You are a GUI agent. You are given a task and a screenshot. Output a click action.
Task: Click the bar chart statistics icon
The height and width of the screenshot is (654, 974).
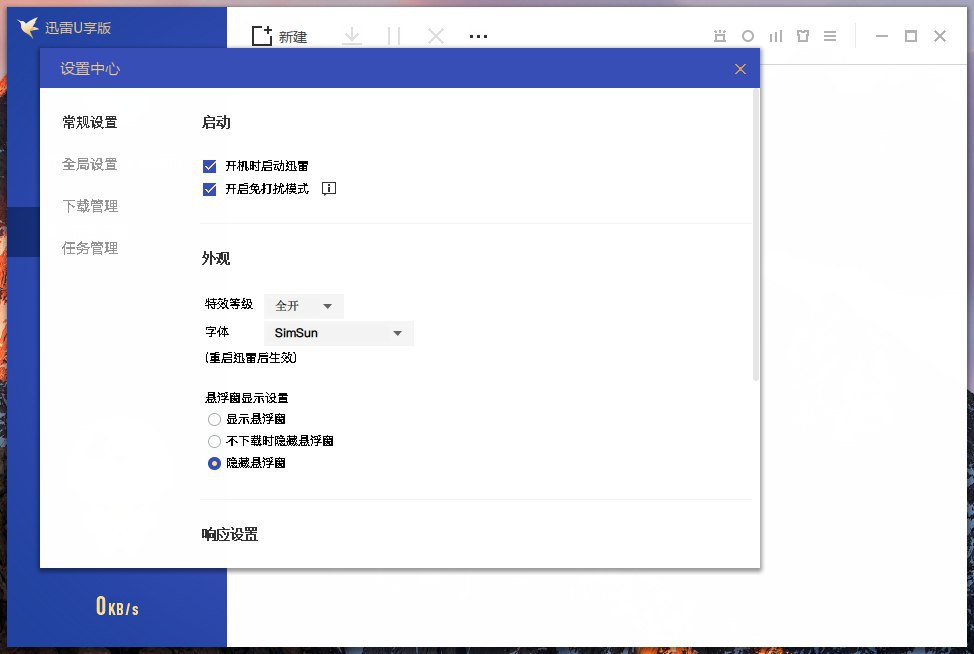point(775,36)
